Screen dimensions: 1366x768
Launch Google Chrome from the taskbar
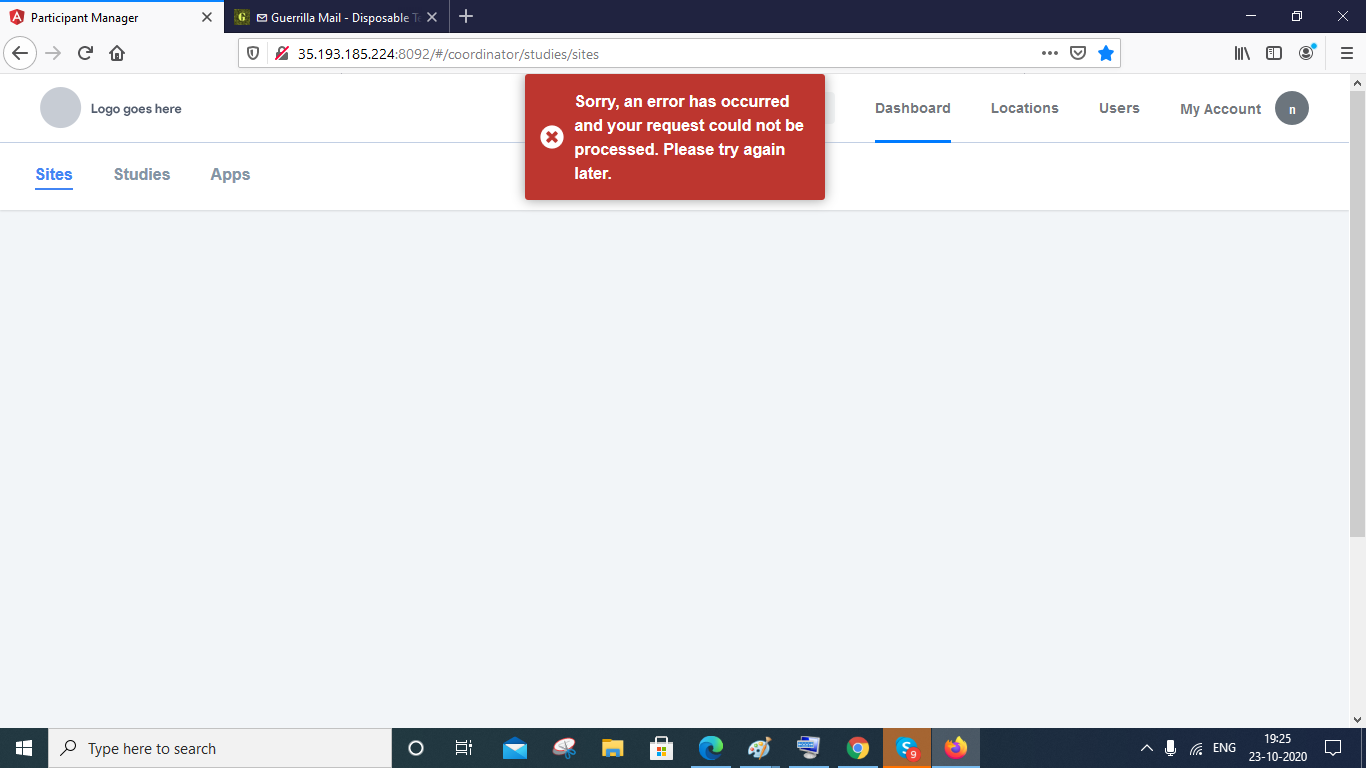pos(857,748)
